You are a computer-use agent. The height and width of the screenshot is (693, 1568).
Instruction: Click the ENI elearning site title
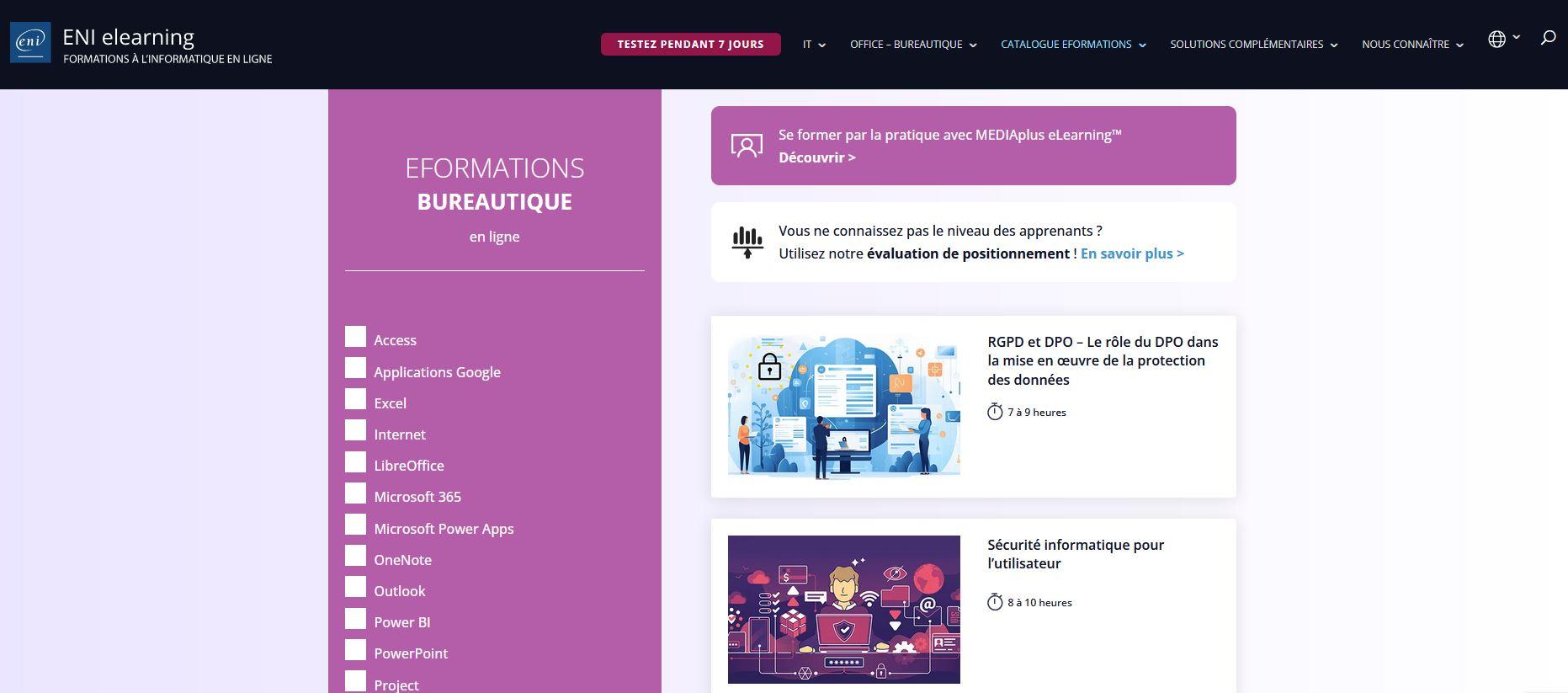point(129,37)
